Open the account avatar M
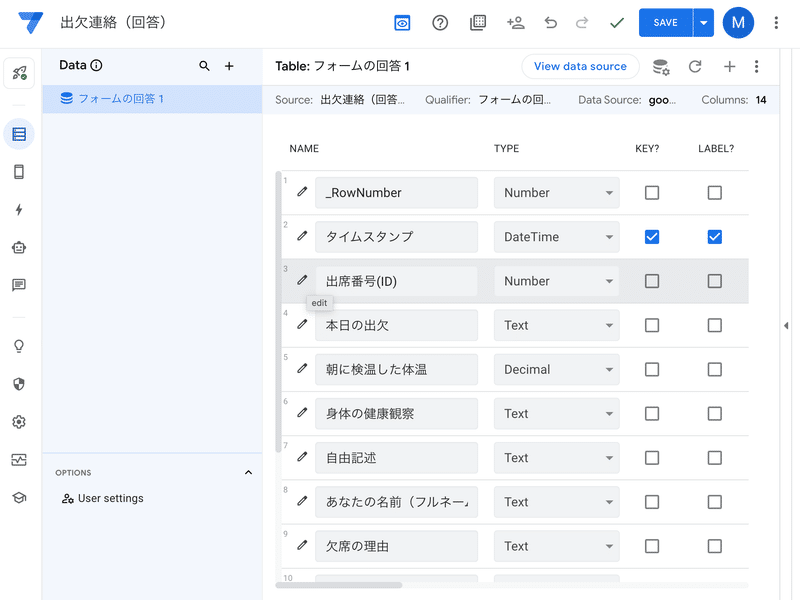 click(x=738, y=22)
